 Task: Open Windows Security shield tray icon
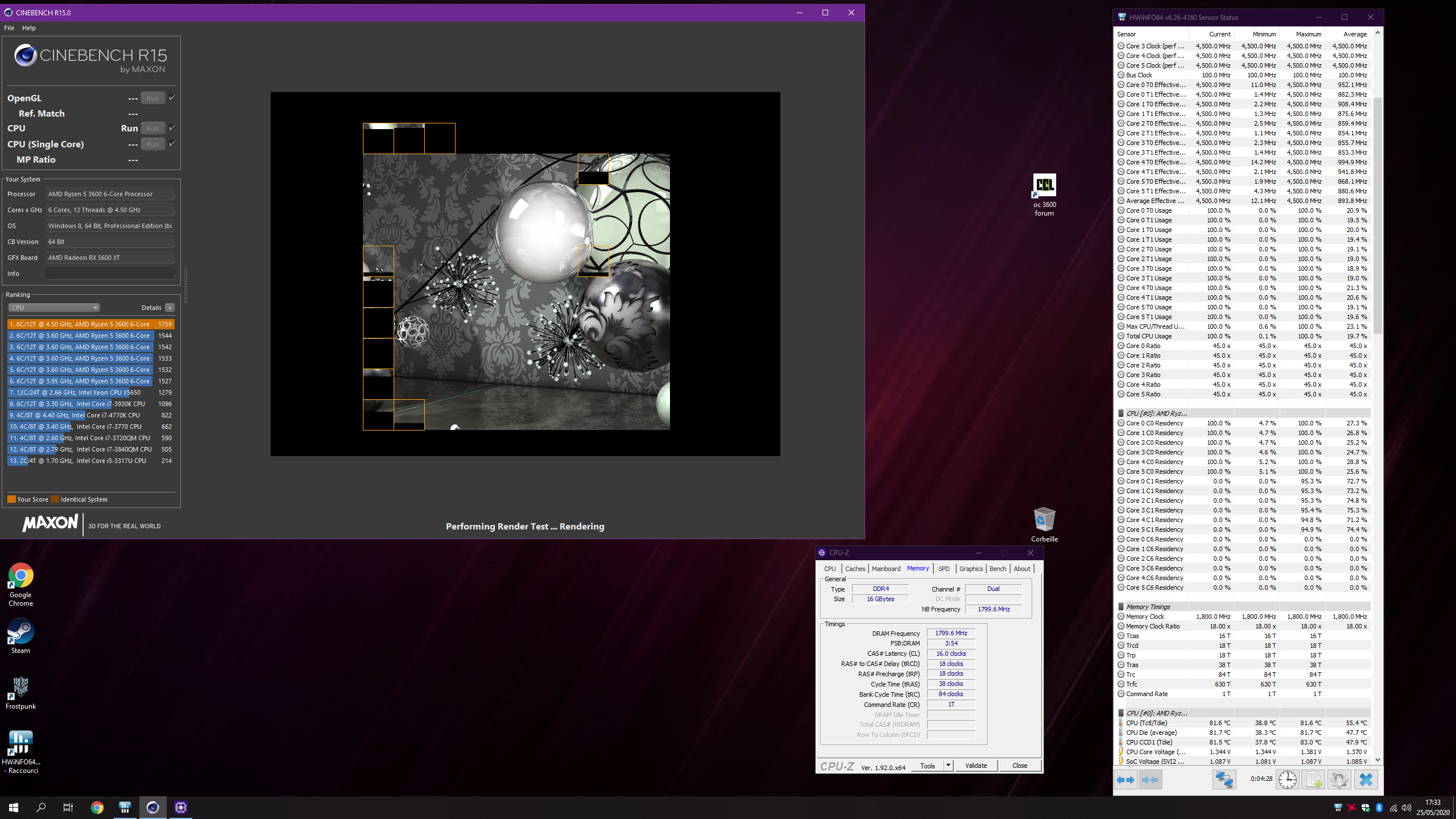pyautogui.click(x=1366, y=808)
